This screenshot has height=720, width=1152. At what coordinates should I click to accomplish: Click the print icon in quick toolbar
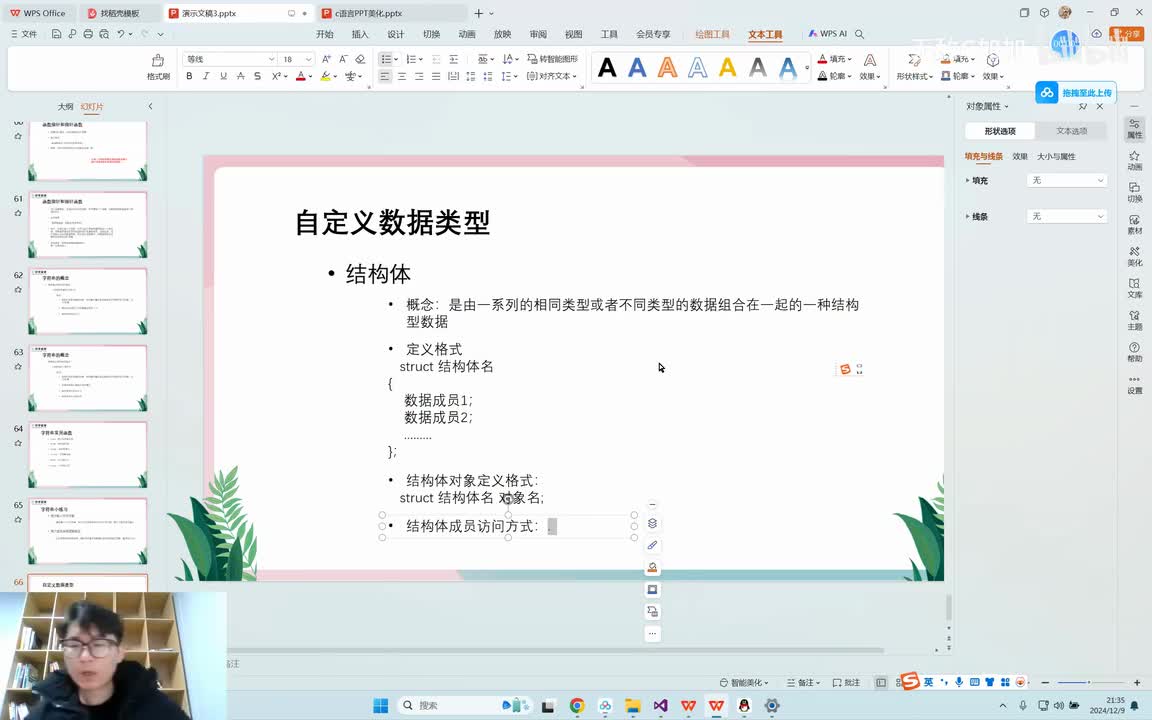(x=88, y=34)
